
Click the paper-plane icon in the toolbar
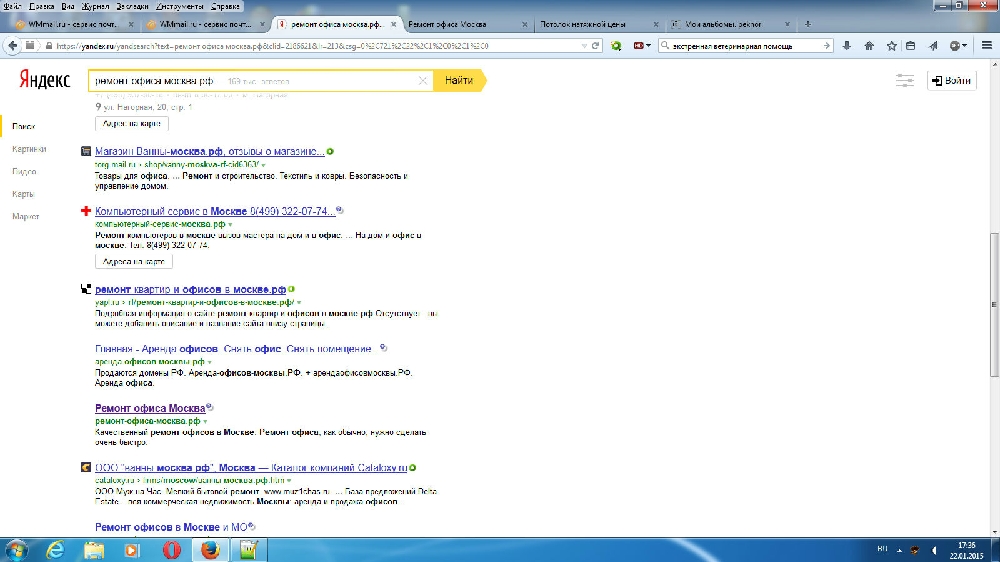coord(933,46)
